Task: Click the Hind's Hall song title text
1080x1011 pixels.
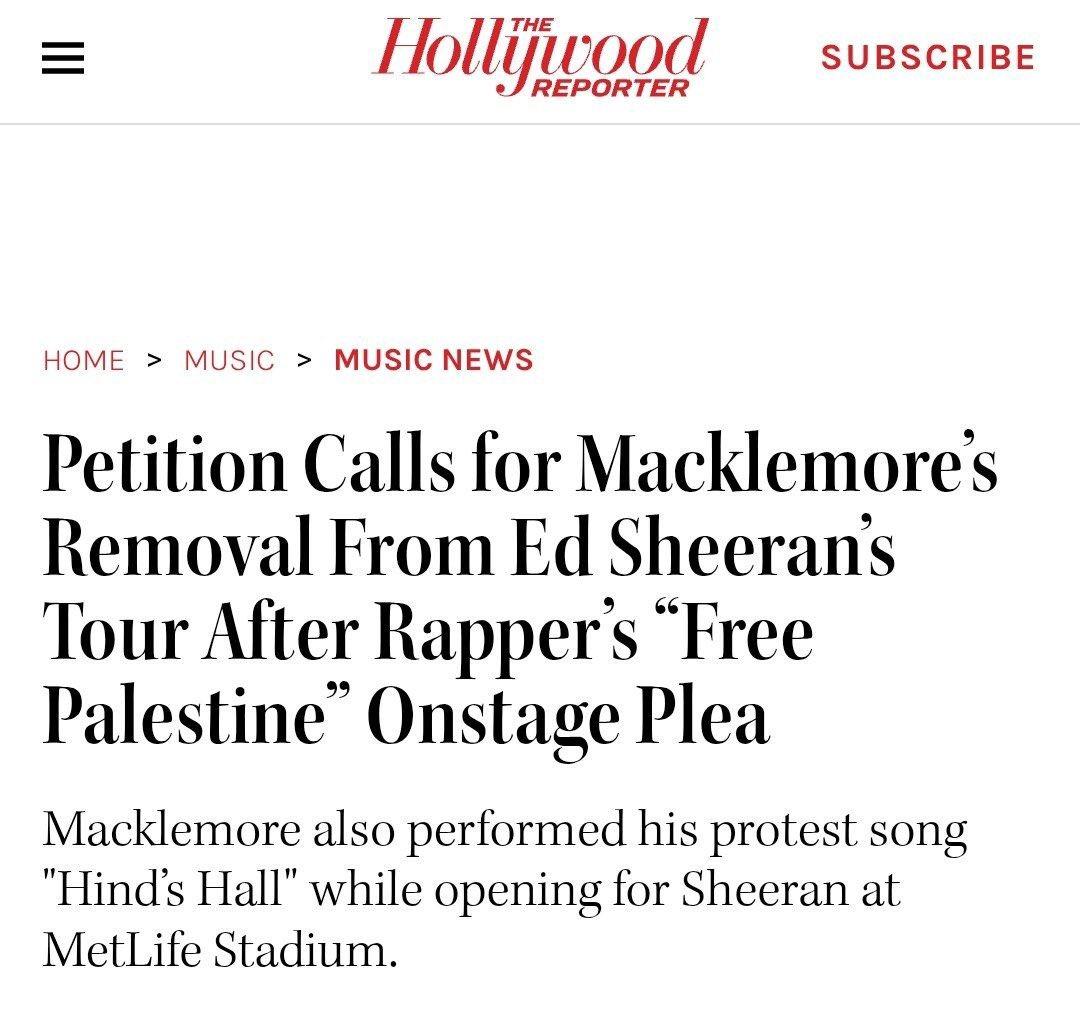Action: (x=169, y=889)
